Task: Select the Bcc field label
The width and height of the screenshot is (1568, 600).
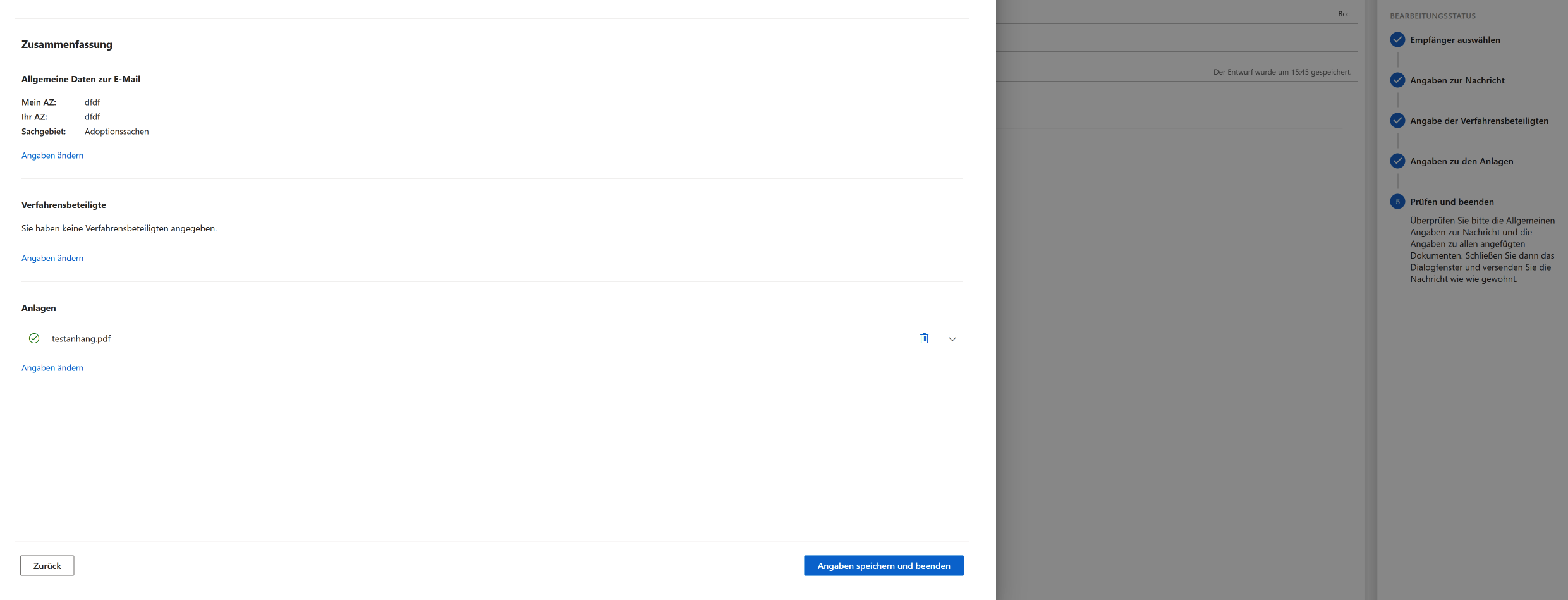Action: [1344, 14]
